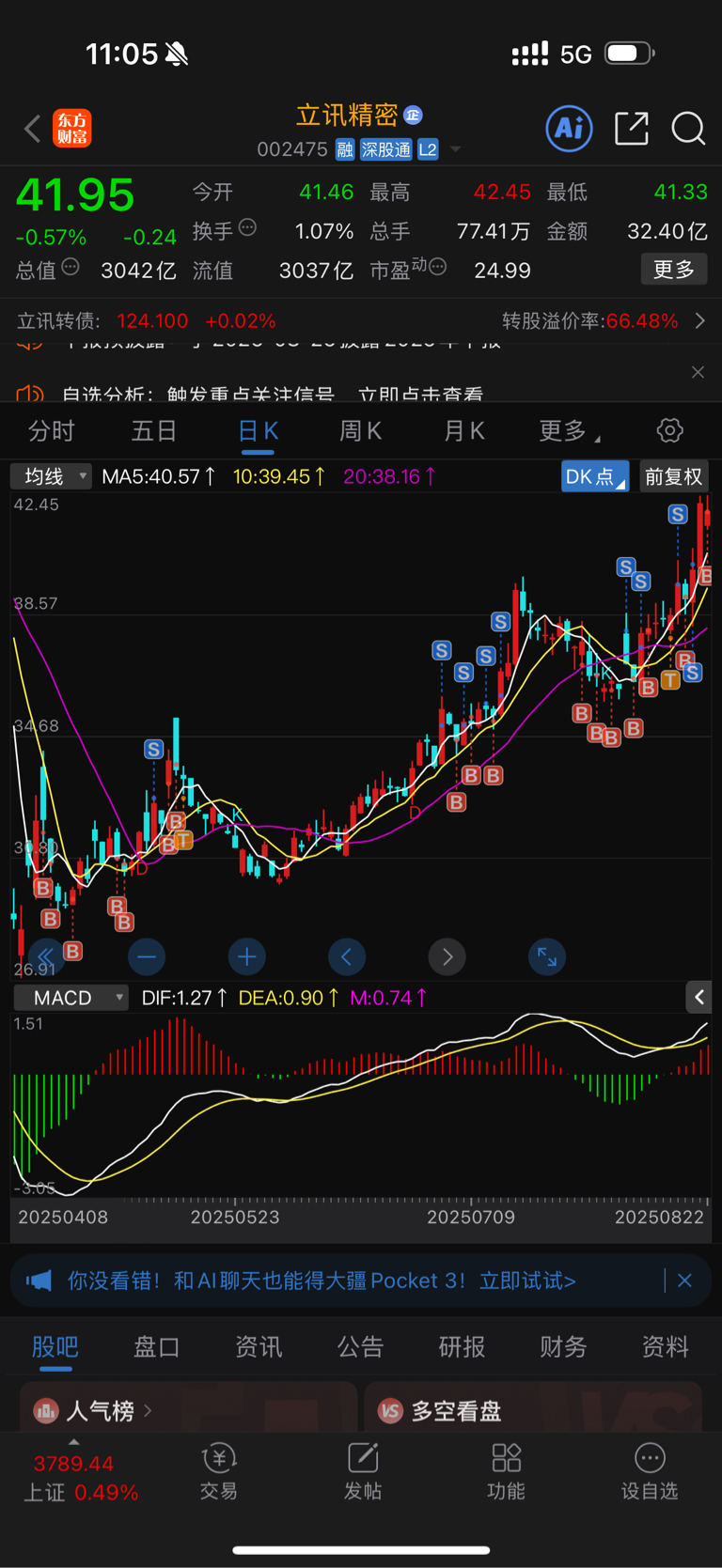Close the 自选分析 notice banner
This screenshot has width=722, height=1568.
click(x=698, y=373)
